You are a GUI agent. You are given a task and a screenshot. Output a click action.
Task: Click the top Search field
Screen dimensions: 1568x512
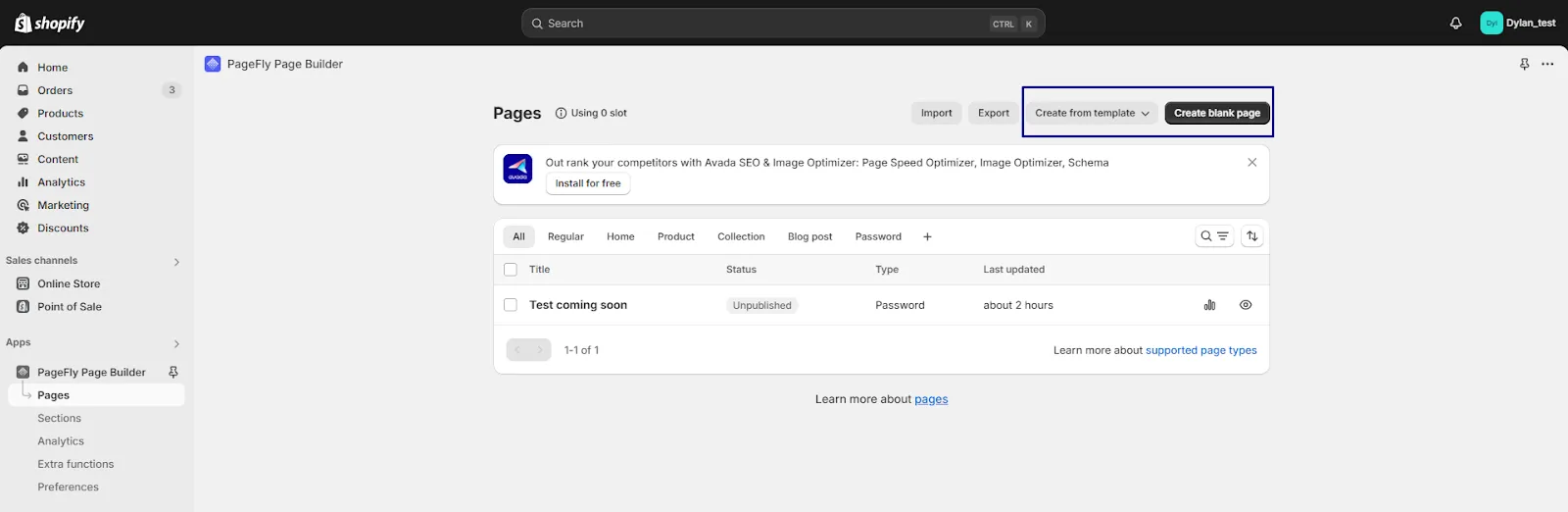tap(783, 24)
